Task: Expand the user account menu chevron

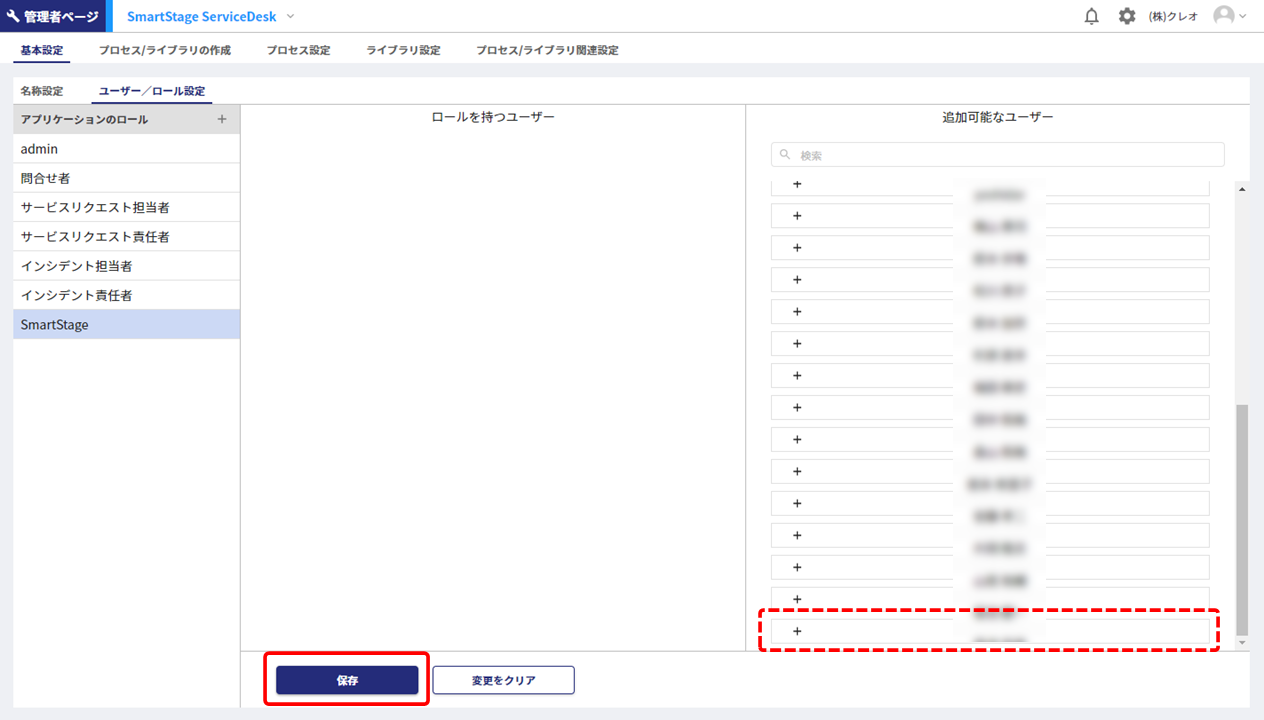Action: point(1243,17)
